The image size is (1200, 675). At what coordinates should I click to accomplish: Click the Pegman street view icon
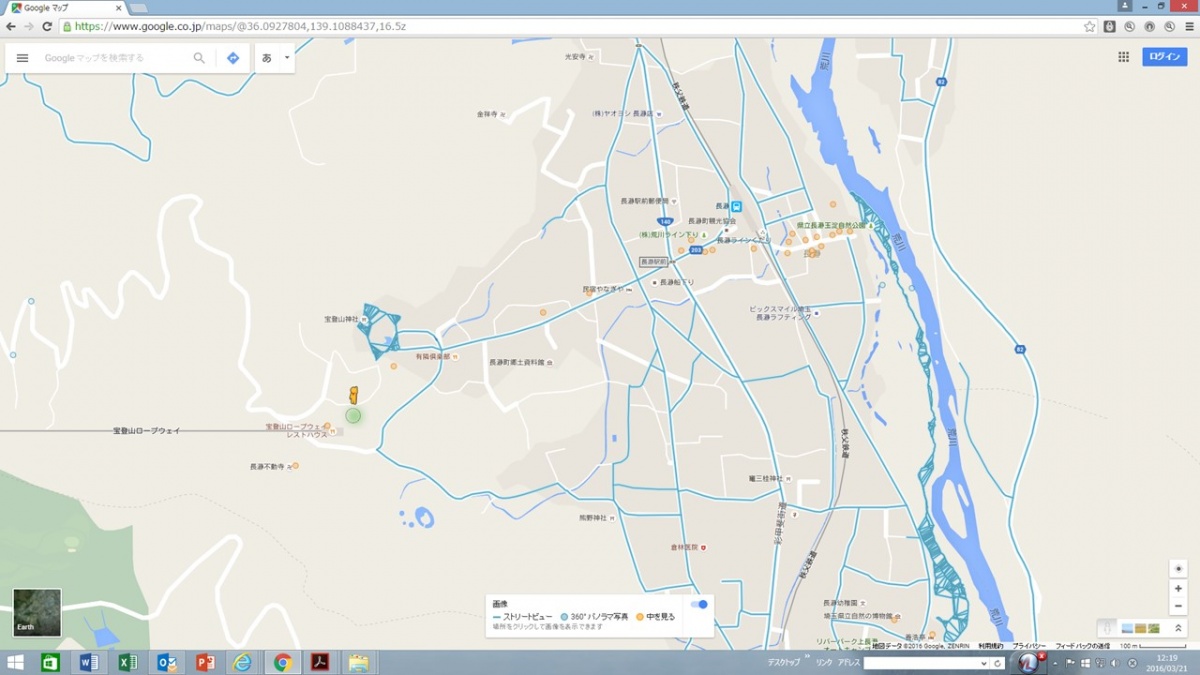pyautogui.click(x=1106, y=628)
